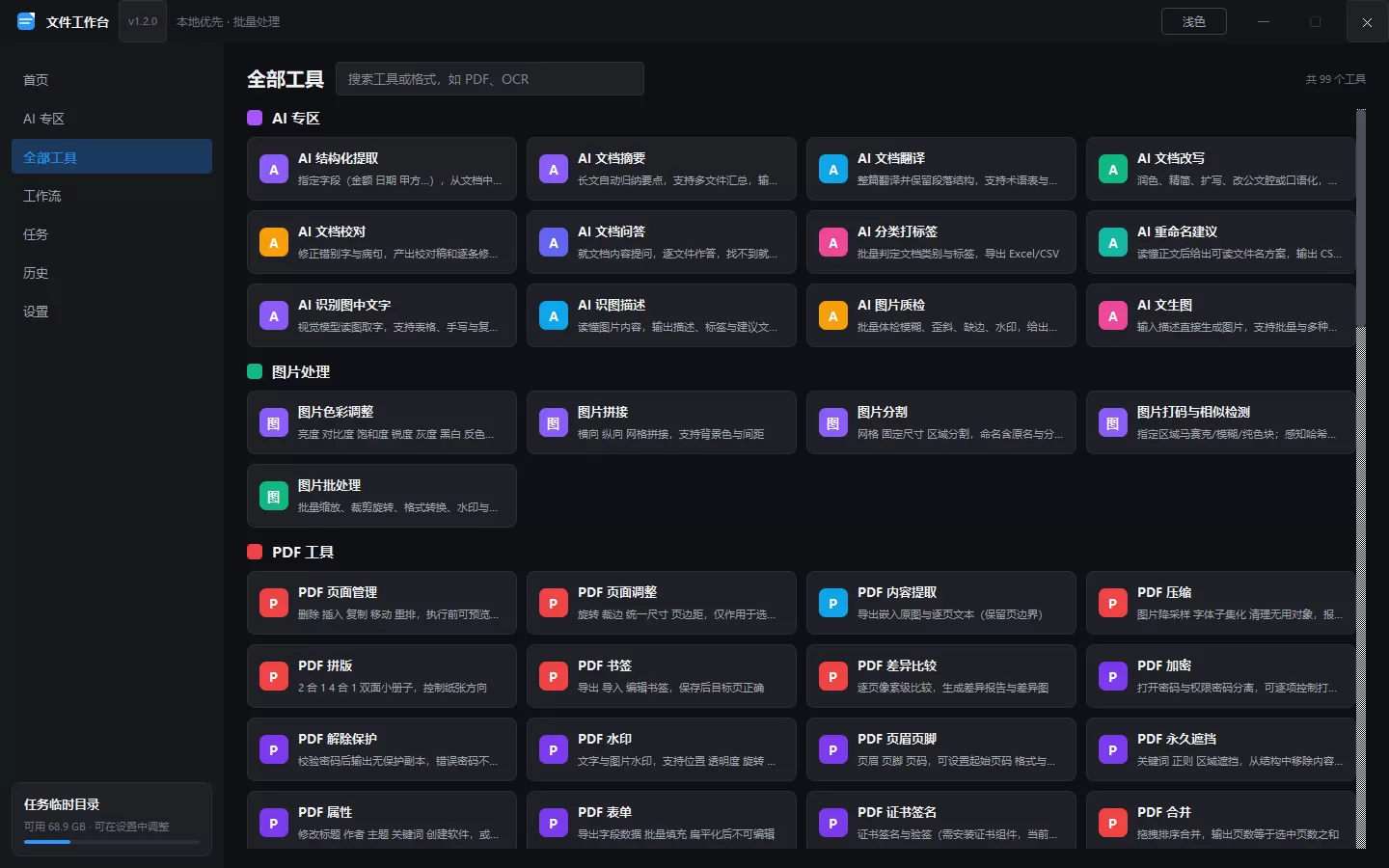Open the 图片色彩调整 icon
The height and width of the screenshot is (868, 1389).
pos(274,423)
